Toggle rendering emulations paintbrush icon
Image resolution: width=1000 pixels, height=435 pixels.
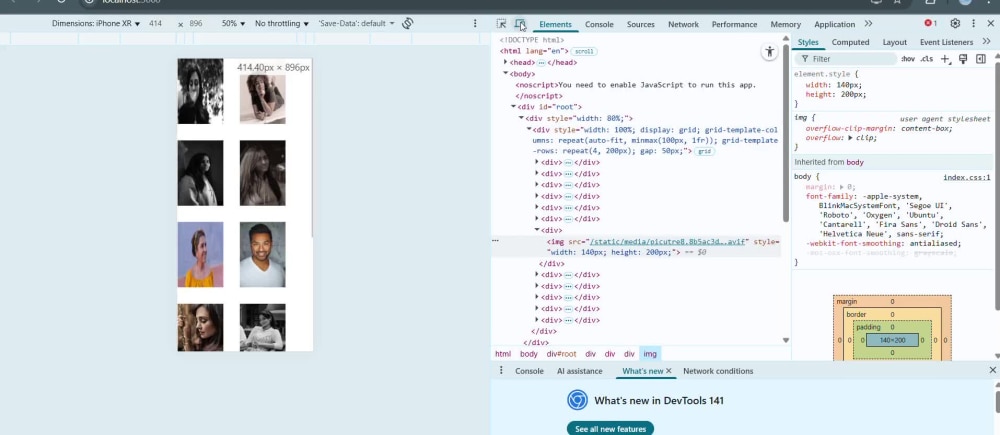(963, 59)
